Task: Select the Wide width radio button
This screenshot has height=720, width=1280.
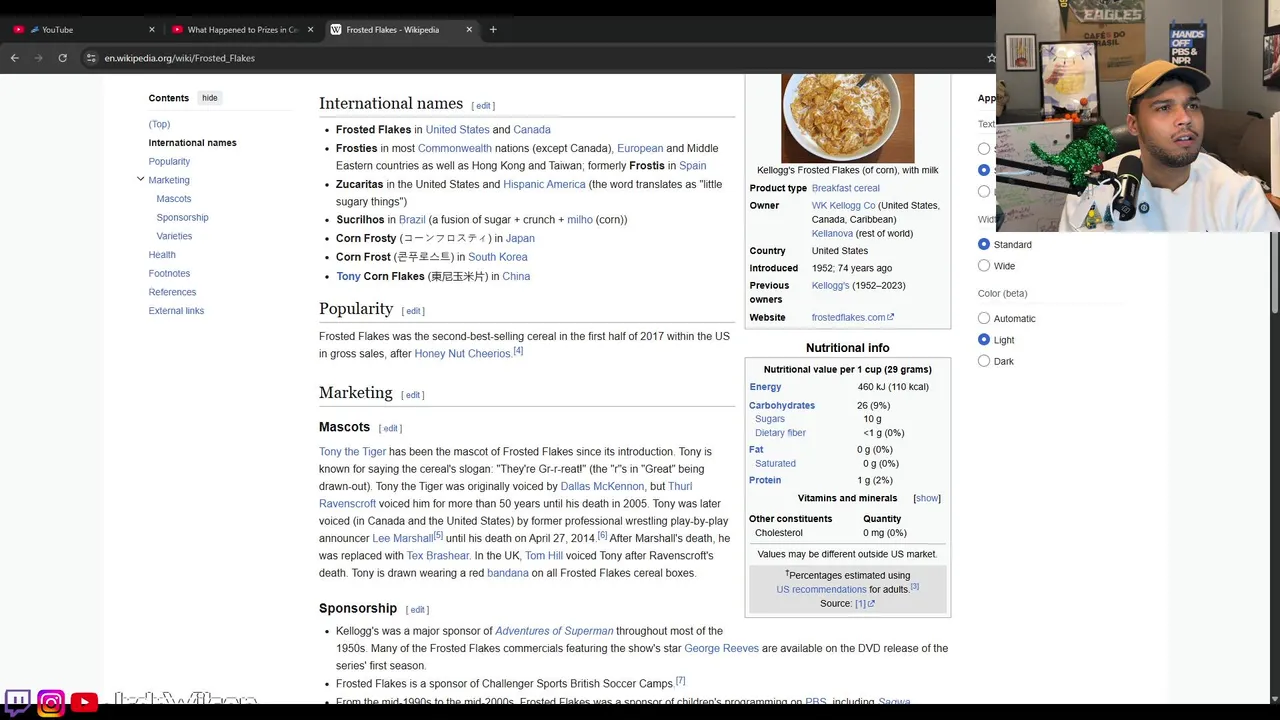Action: [x=984, y=266]
